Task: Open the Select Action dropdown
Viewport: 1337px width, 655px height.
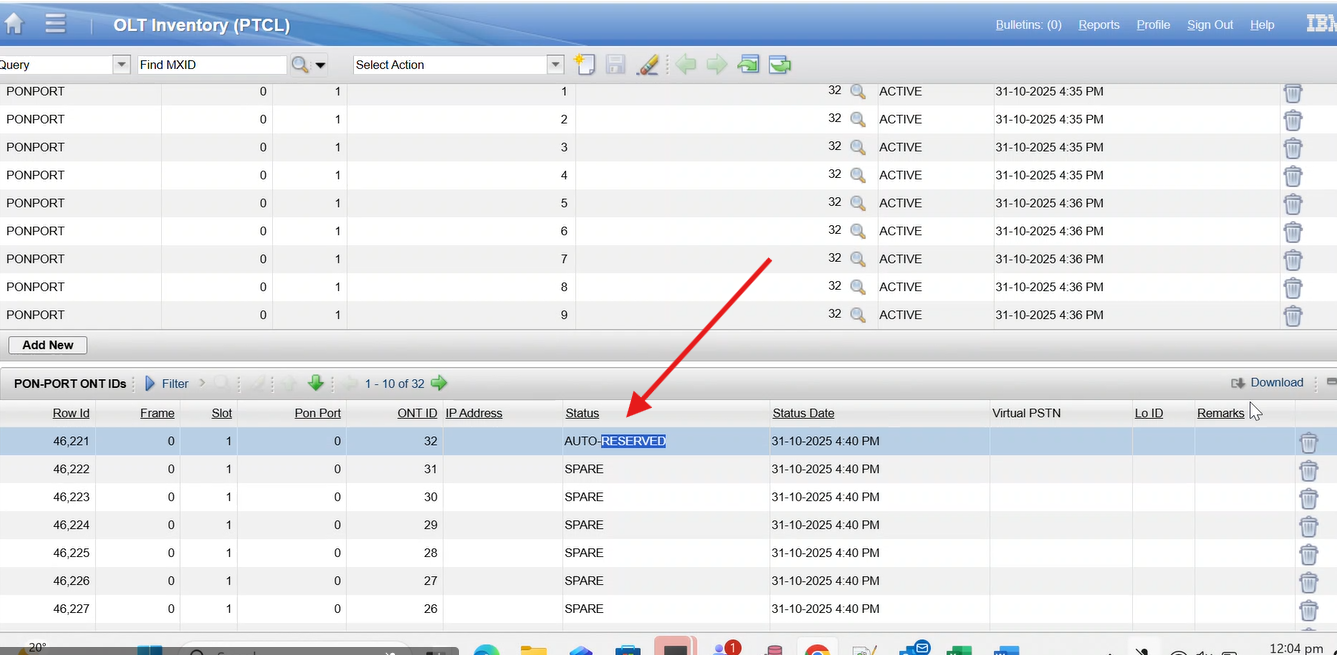Action: coord(556,65)
